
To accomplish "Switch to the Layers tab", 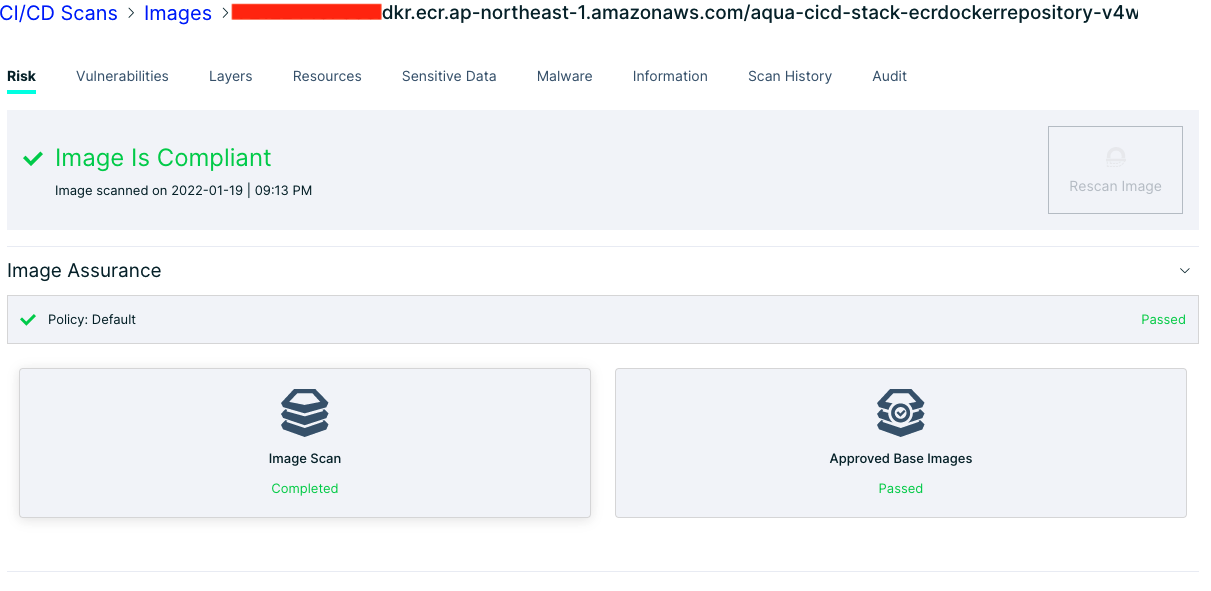I will pyautogui.click(x=230, y=76).
